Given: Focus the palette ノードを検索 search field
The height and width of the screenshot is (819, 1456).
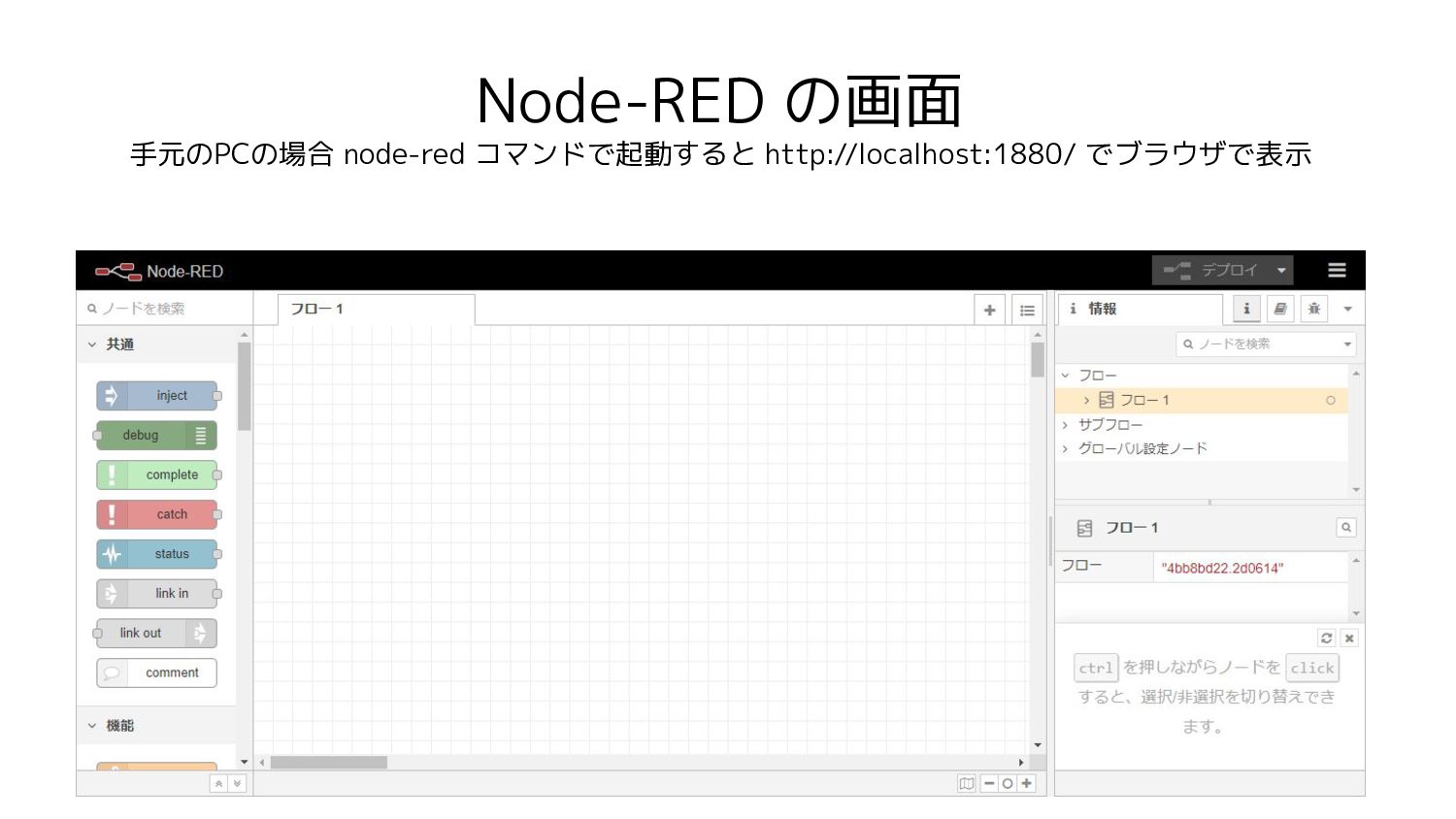Looking at the screenshot, I should point(163,309).
